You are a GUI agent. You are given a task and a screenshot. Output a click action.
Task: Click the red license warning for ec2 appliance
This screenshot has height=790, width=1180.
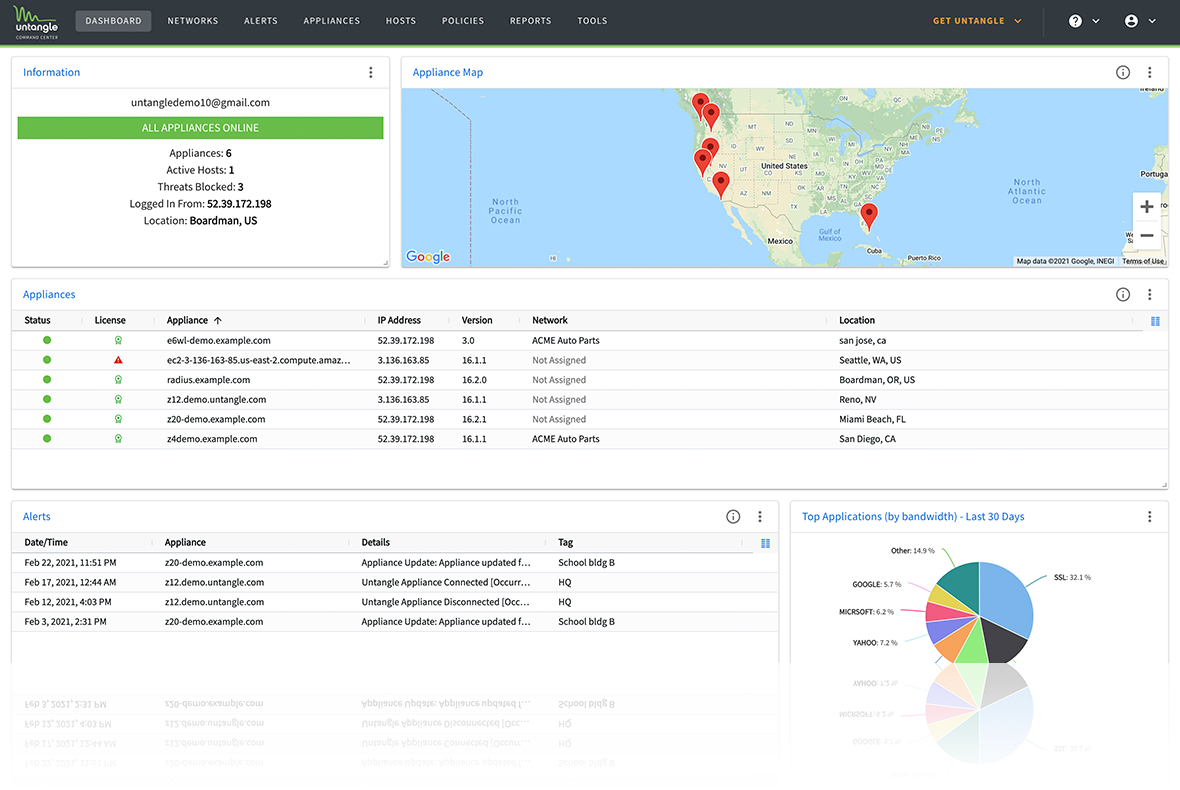point(118,360)
